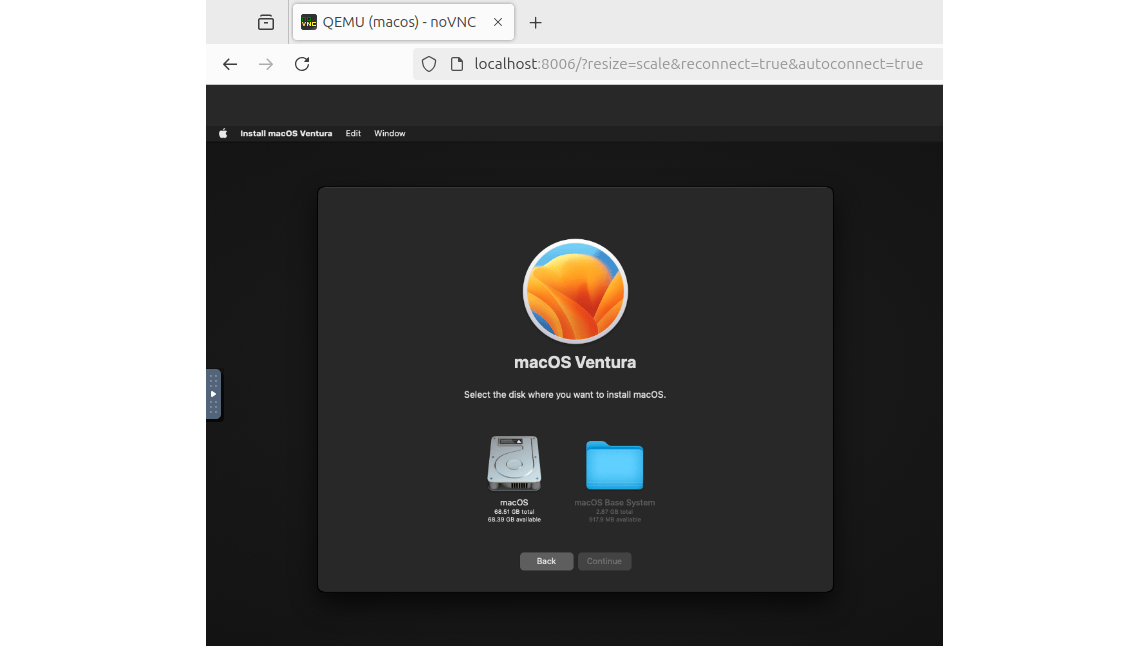Click the Continue button
Viewport: 1148px width, 646px height.
604,561
